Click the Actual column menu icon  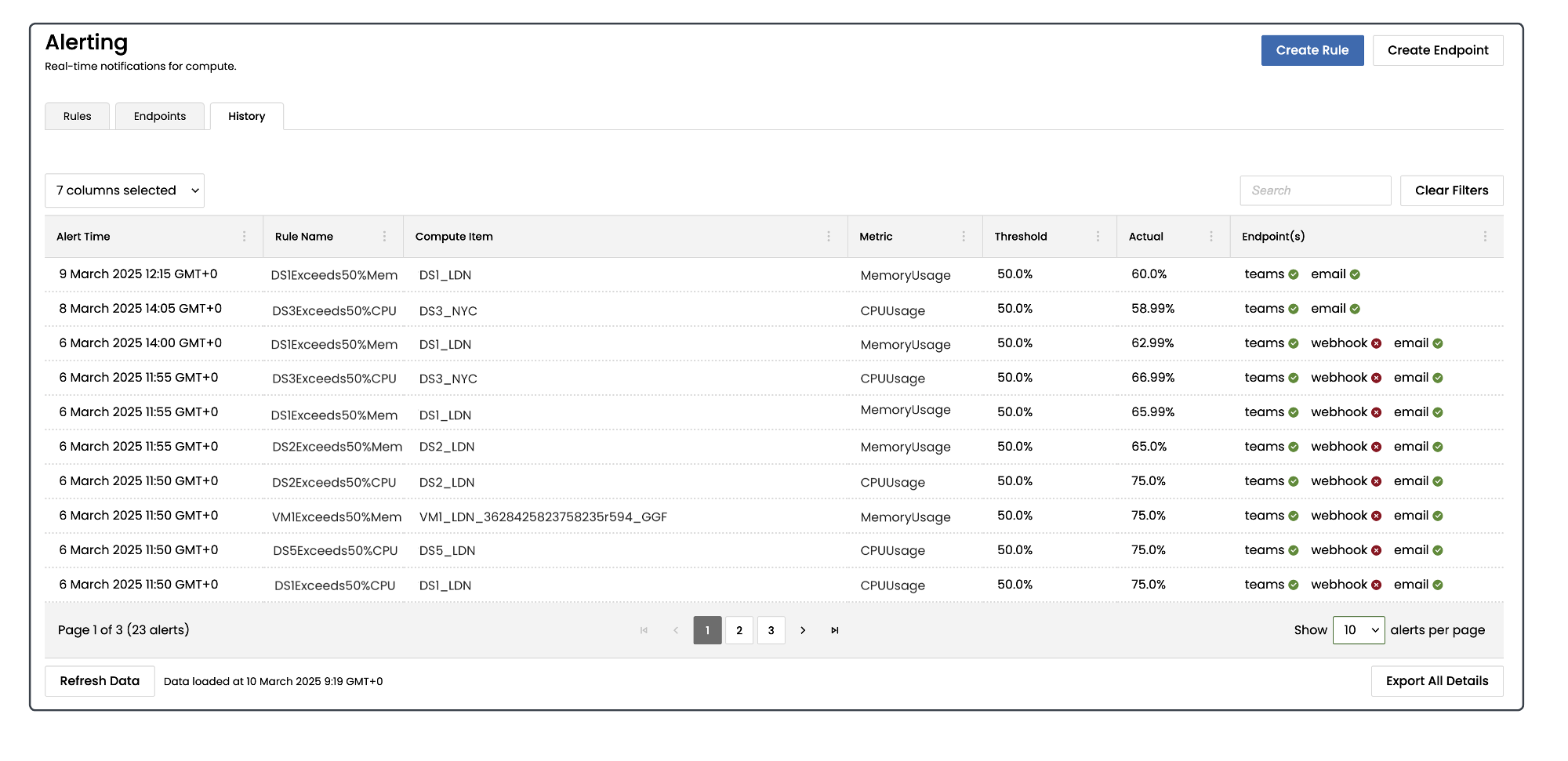(1211, 237)
